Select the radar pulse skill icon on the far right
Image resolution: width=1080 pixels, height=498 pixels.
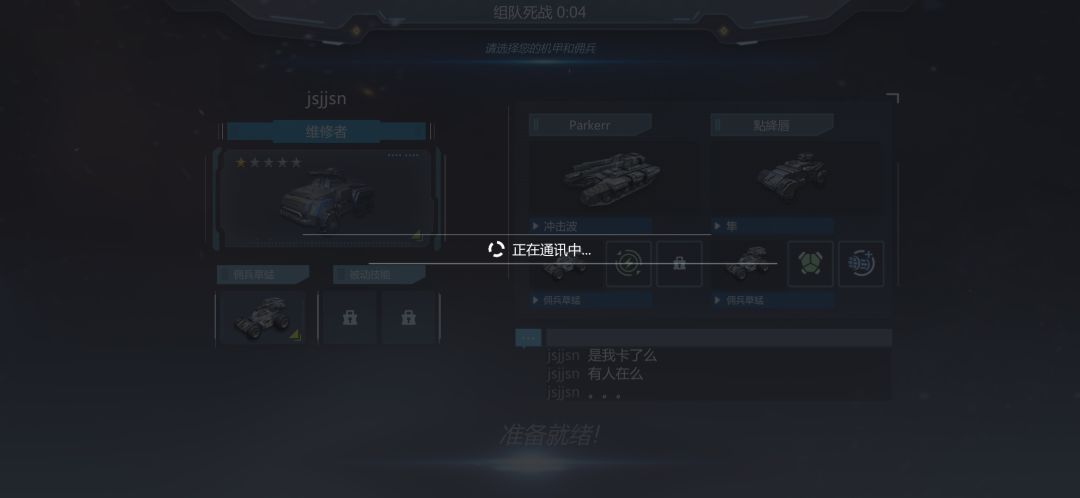click(861, 264)
